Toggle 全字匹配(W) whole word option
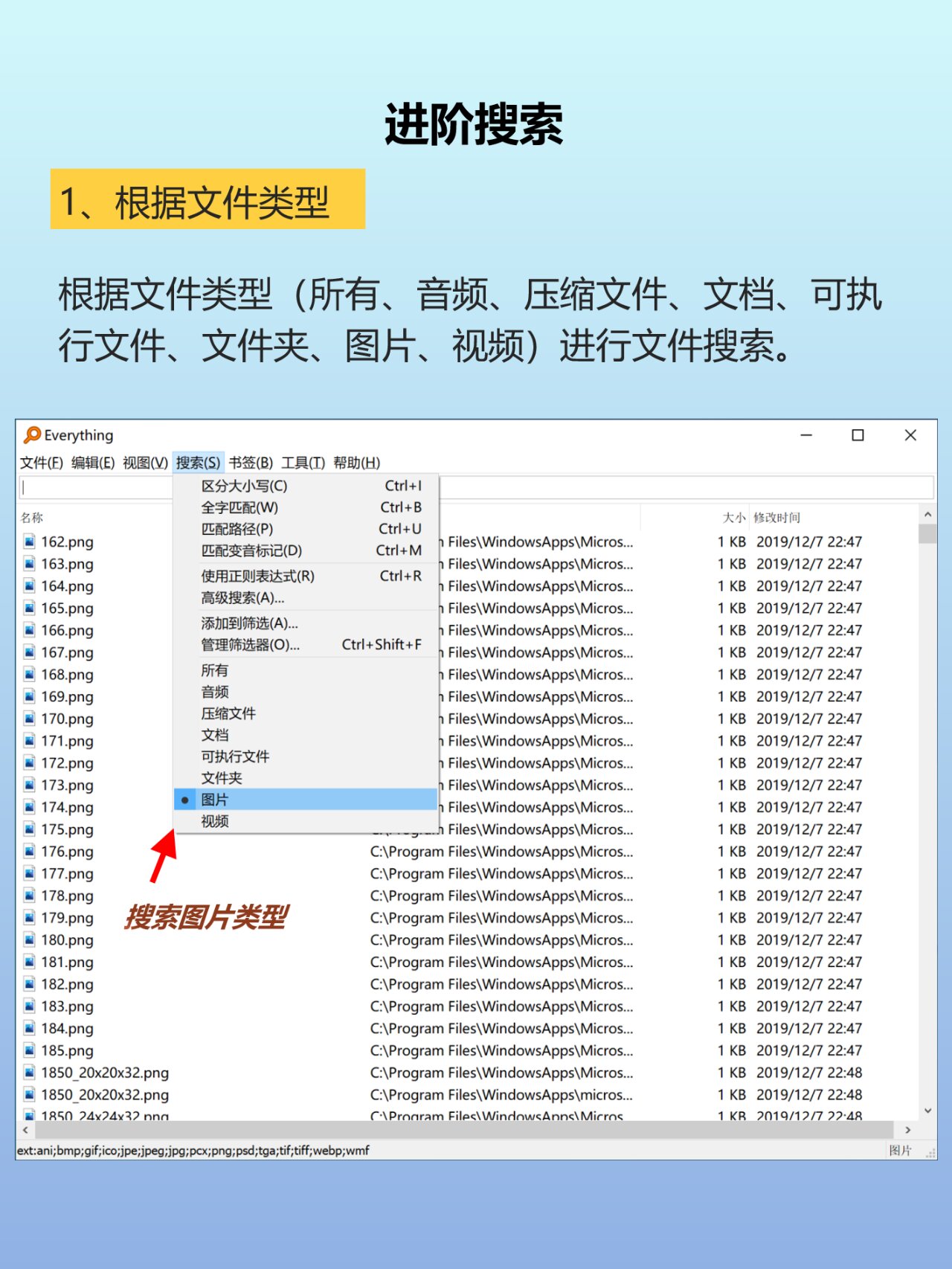This screenshot has height=1269, width=952. point(306,507)
